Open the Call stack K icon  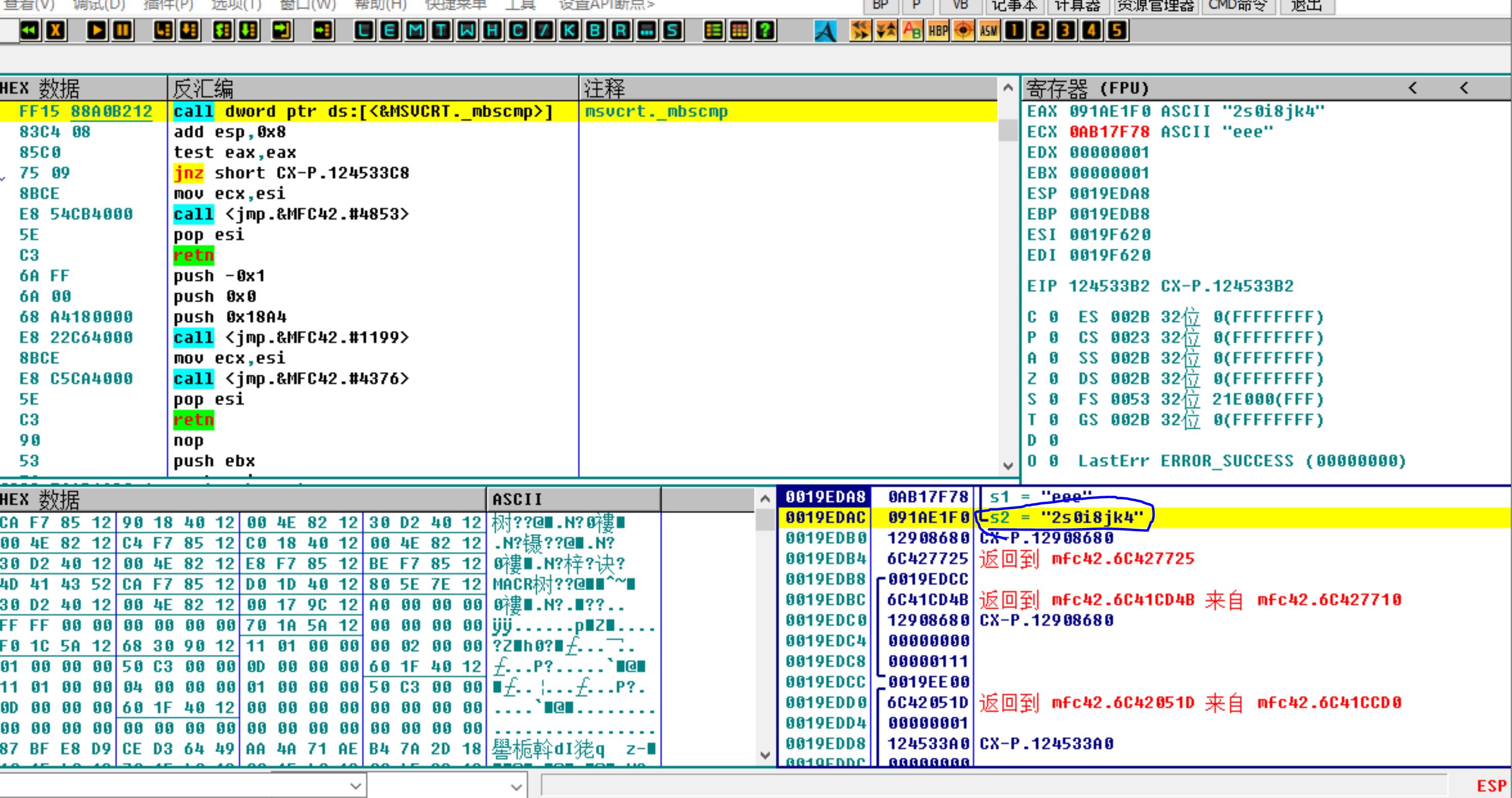point(569,30)
